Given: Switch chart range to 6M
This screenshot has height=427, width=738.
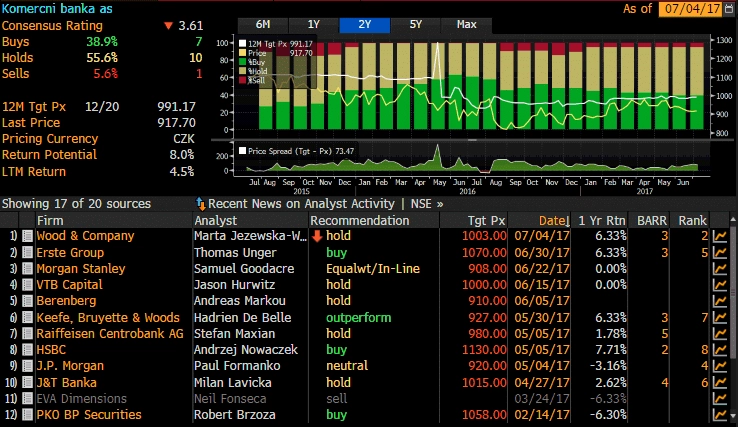Looking at the screenshot, I should 263,25.
